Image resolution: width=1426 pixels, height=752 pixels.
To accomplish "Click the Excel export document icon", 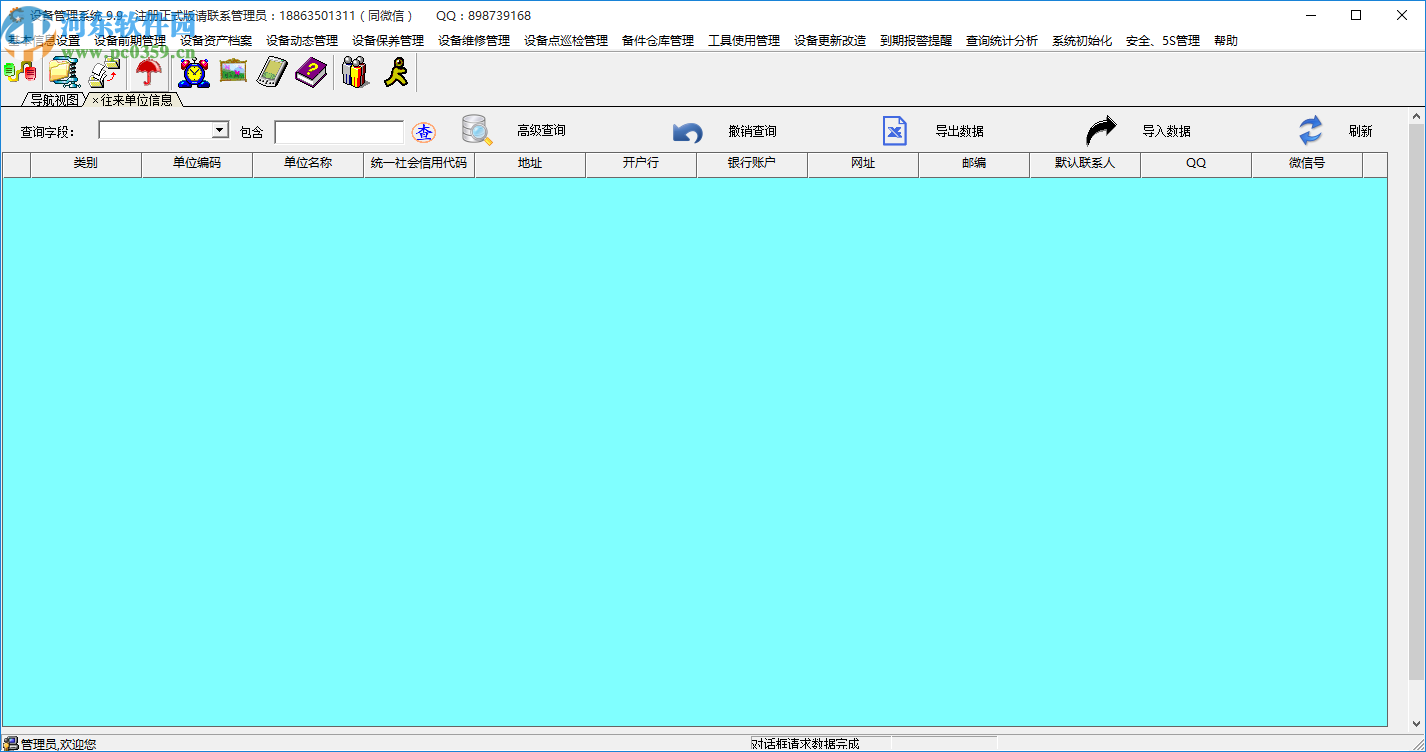I will click(x=895, y=131).
